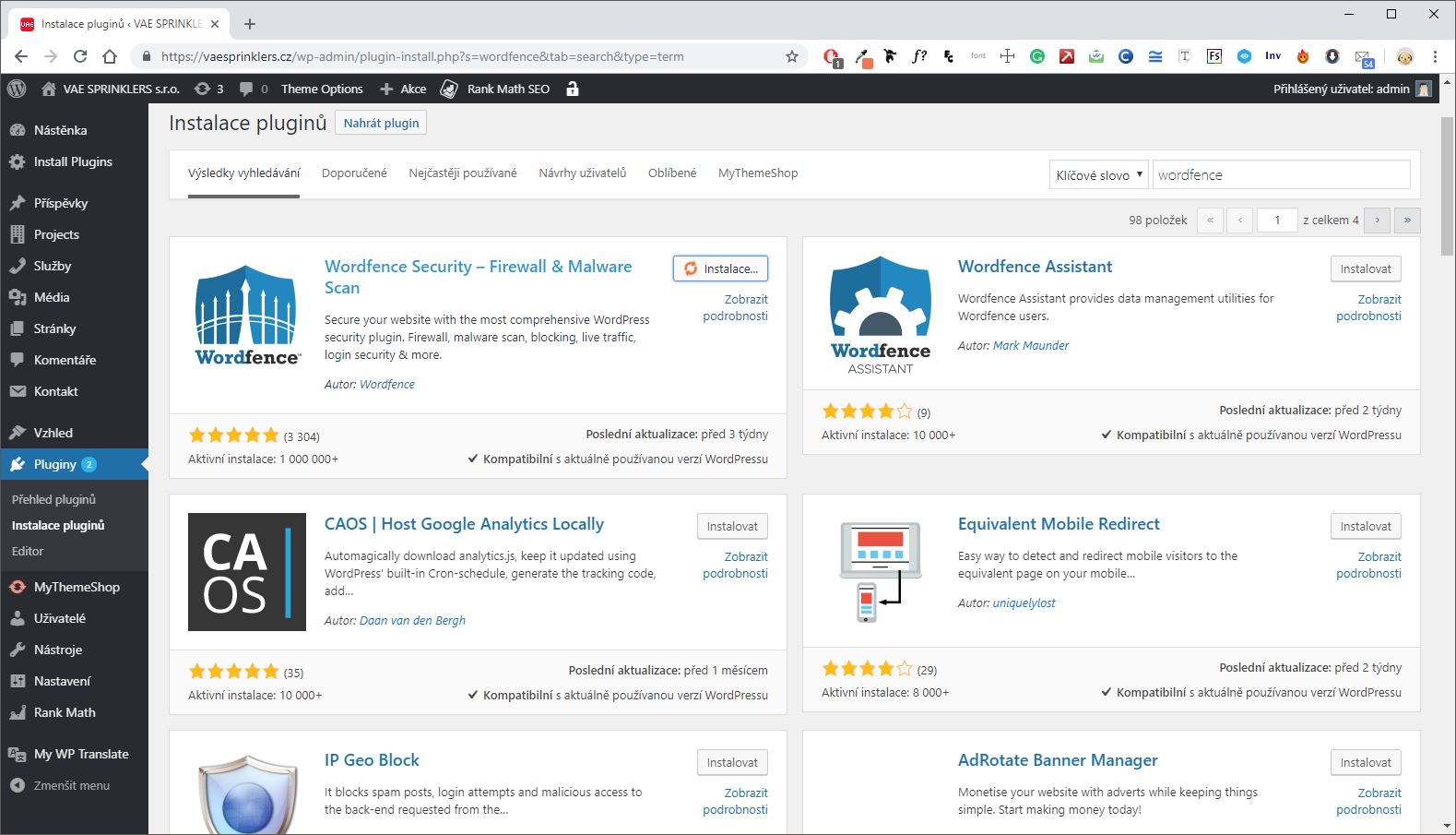Image resolution: width=1456 pixels, height=835 pixels.
Task: Click the current page number field
Action: [x=1277, y=221]
